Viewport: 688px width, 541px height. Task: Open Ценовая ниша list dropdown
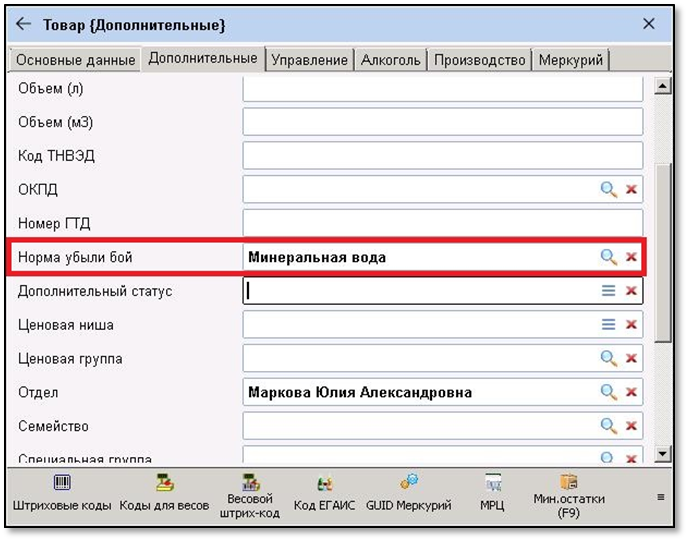(608, 325)
